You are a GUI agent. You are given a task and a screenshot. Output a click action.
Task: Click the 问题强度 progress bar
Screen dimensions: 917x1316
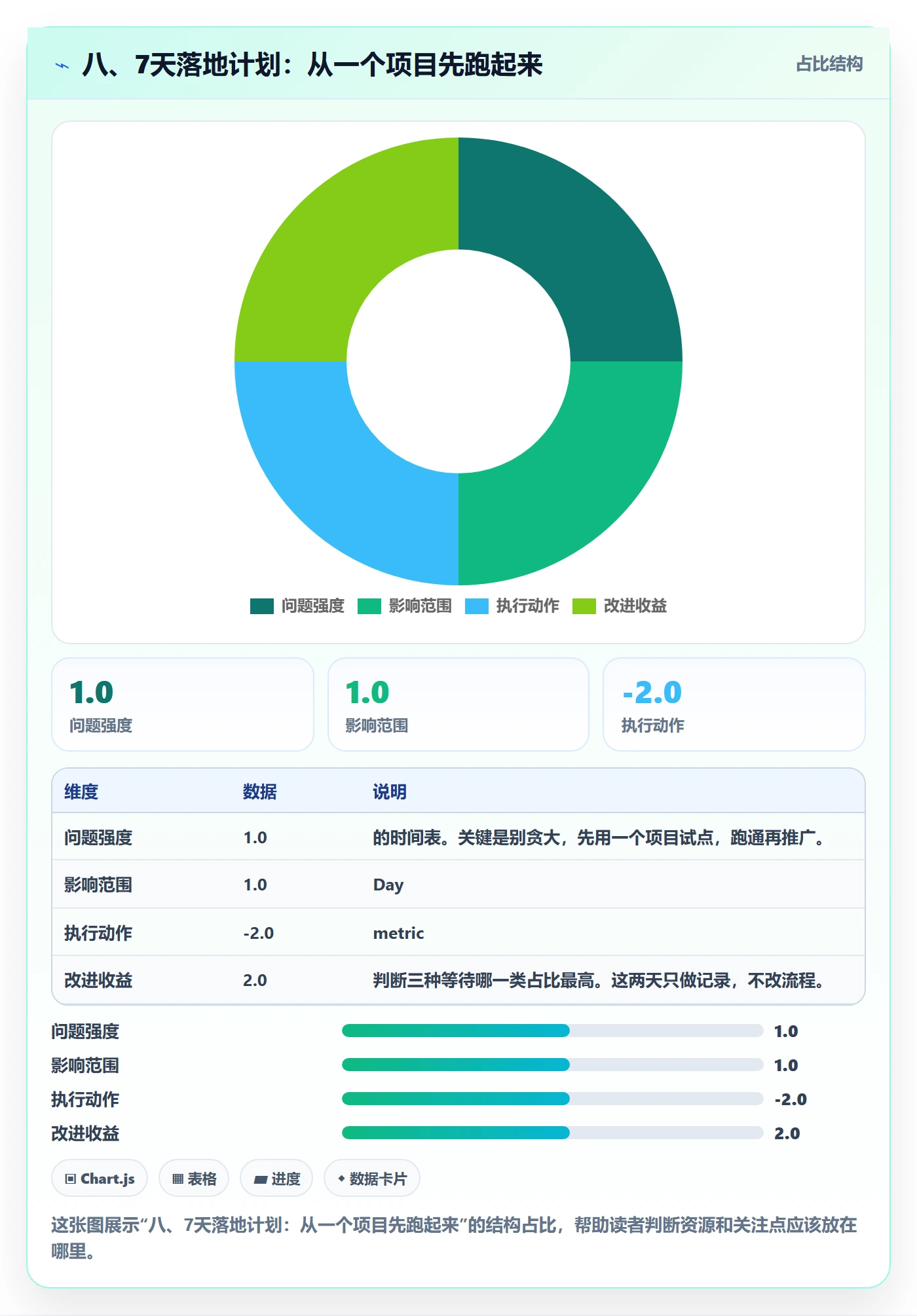point(552,1031)
